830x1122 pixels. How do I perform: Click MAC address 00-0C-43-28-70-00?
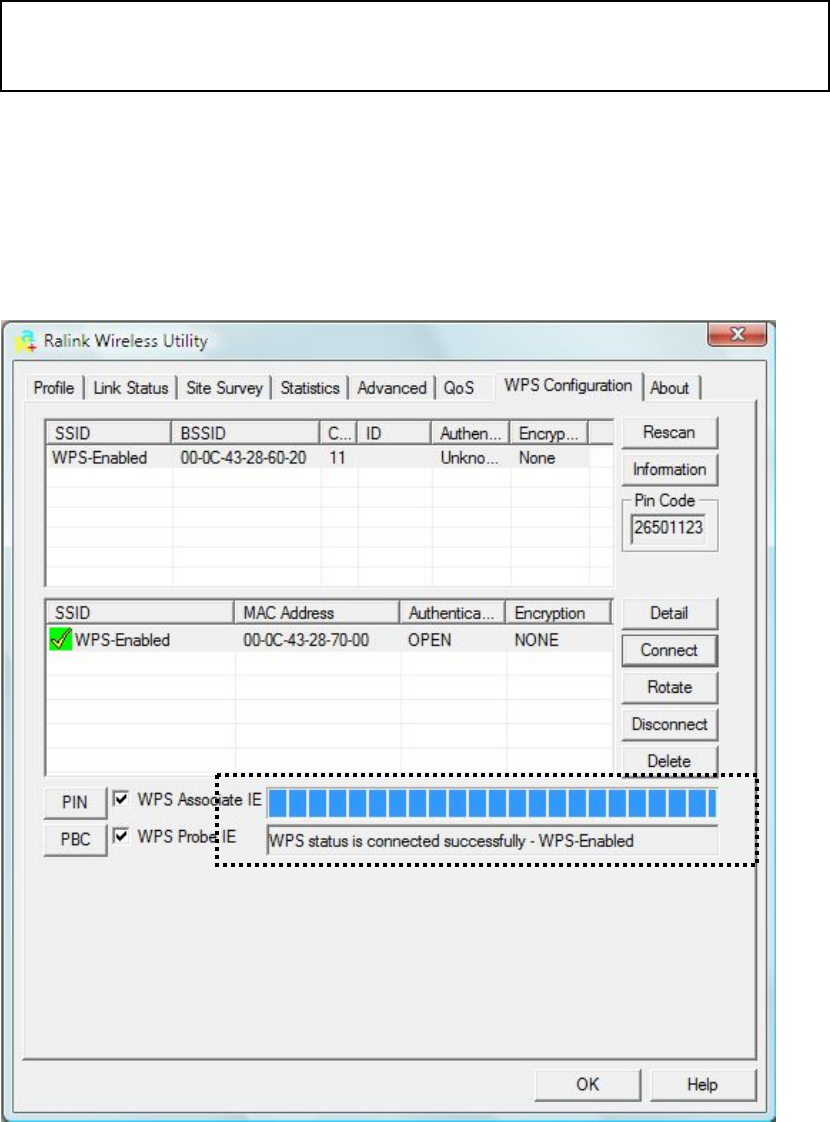click(306, 640)
